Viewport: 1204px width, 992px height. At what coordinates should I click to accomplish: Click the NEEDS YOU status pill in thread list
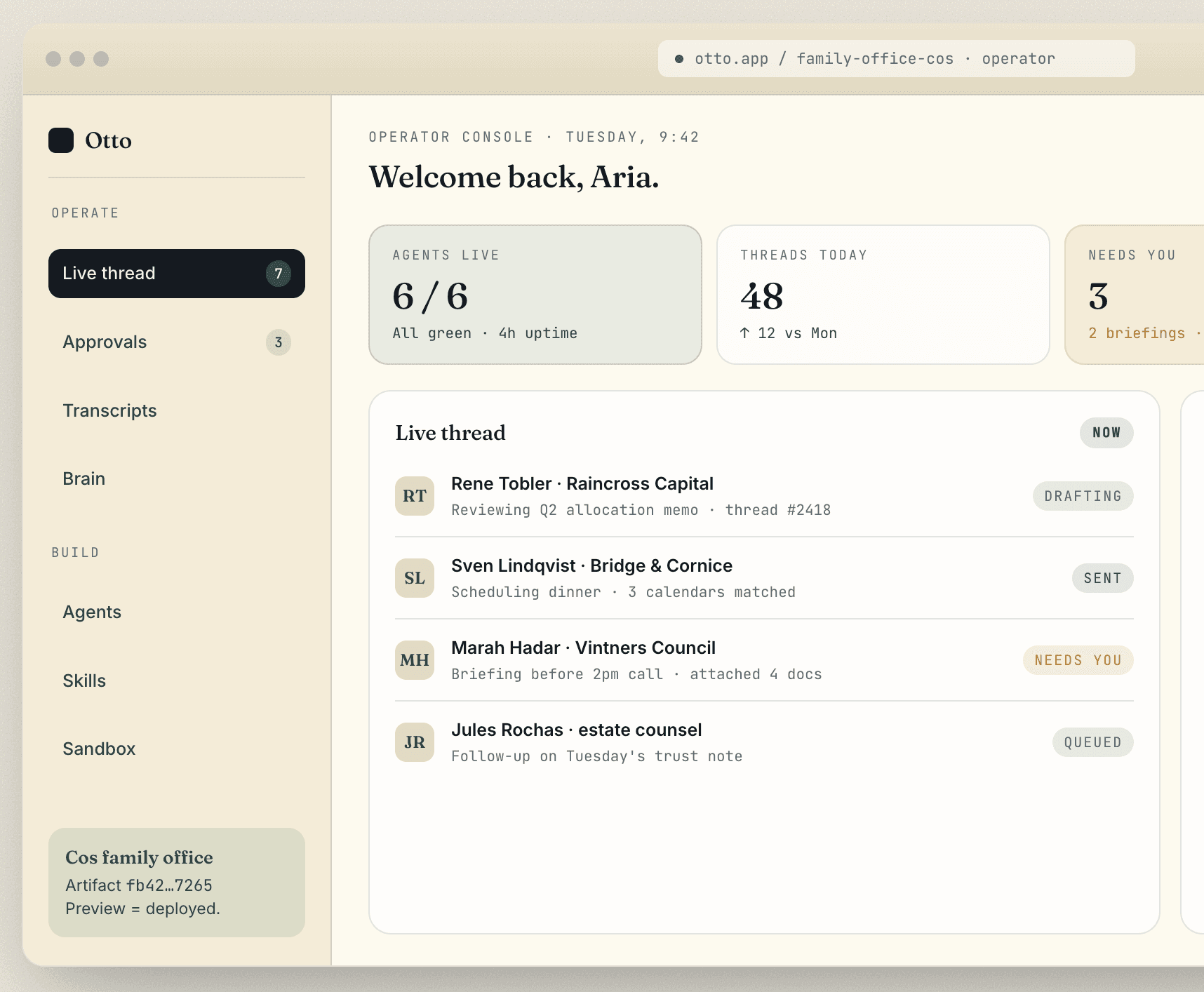point(1078,660)
